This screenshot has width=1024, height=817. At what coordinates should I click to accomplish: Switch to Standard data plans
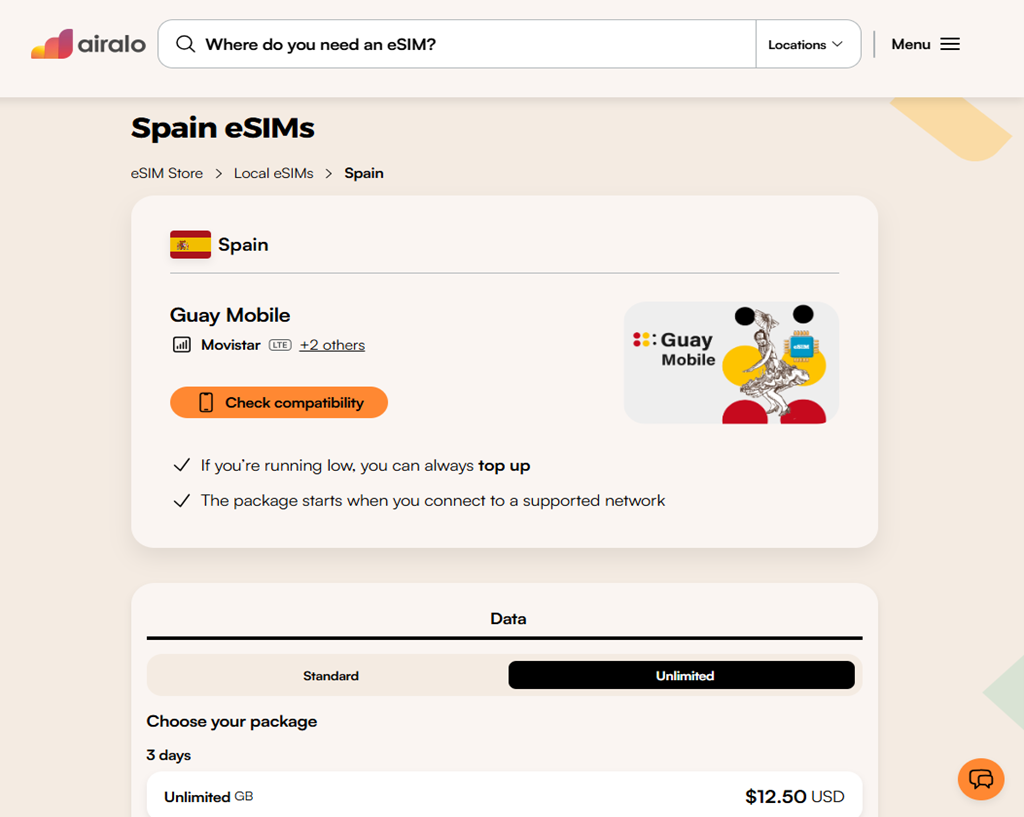(330, 676)
